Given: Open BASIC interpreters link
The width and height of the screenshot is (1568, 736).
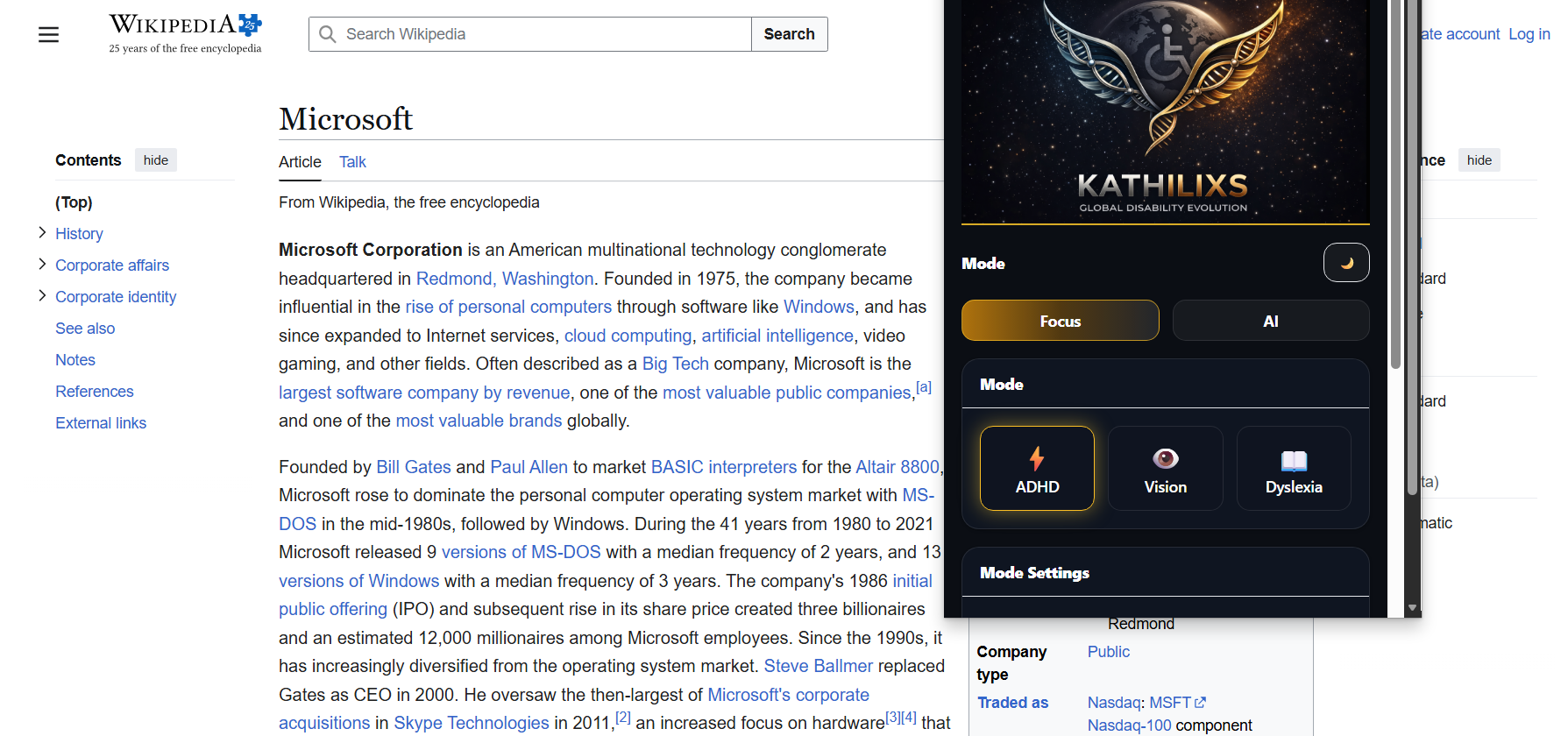Looking at the screenshot, I should [724, 467].
